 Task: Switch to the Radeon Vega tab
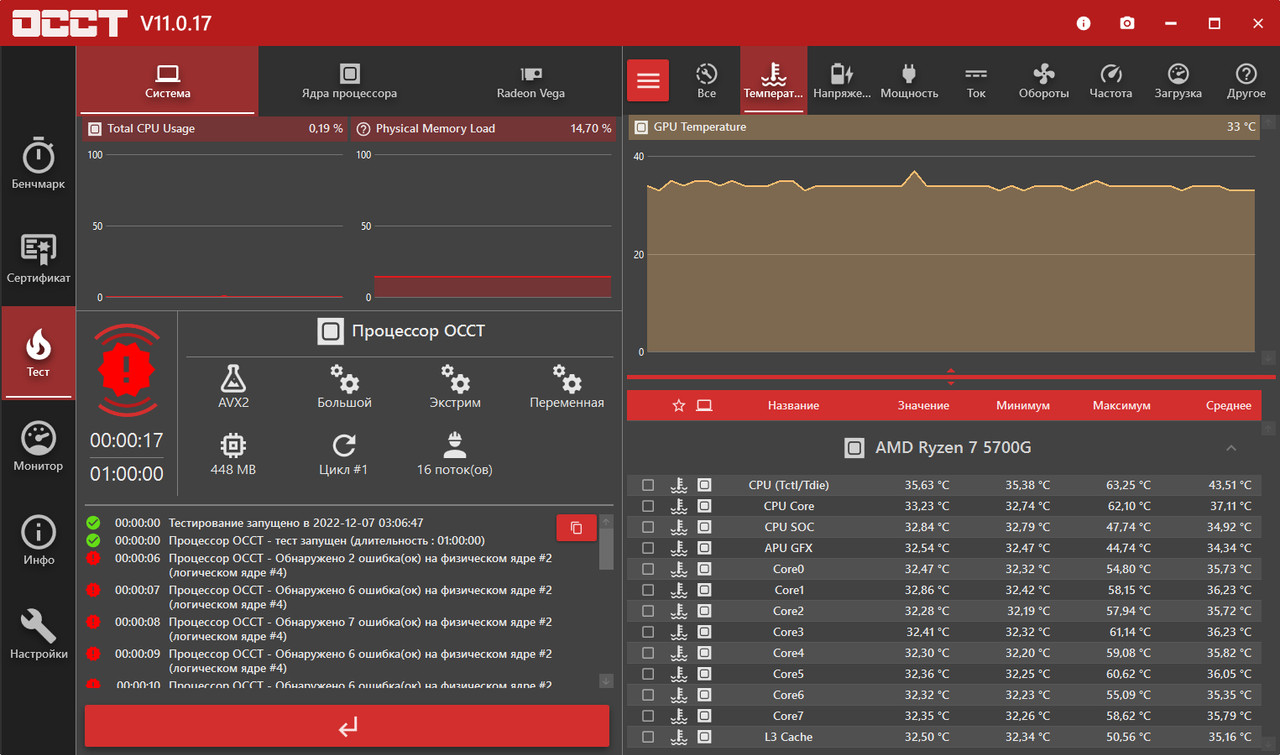pos(531,81)
